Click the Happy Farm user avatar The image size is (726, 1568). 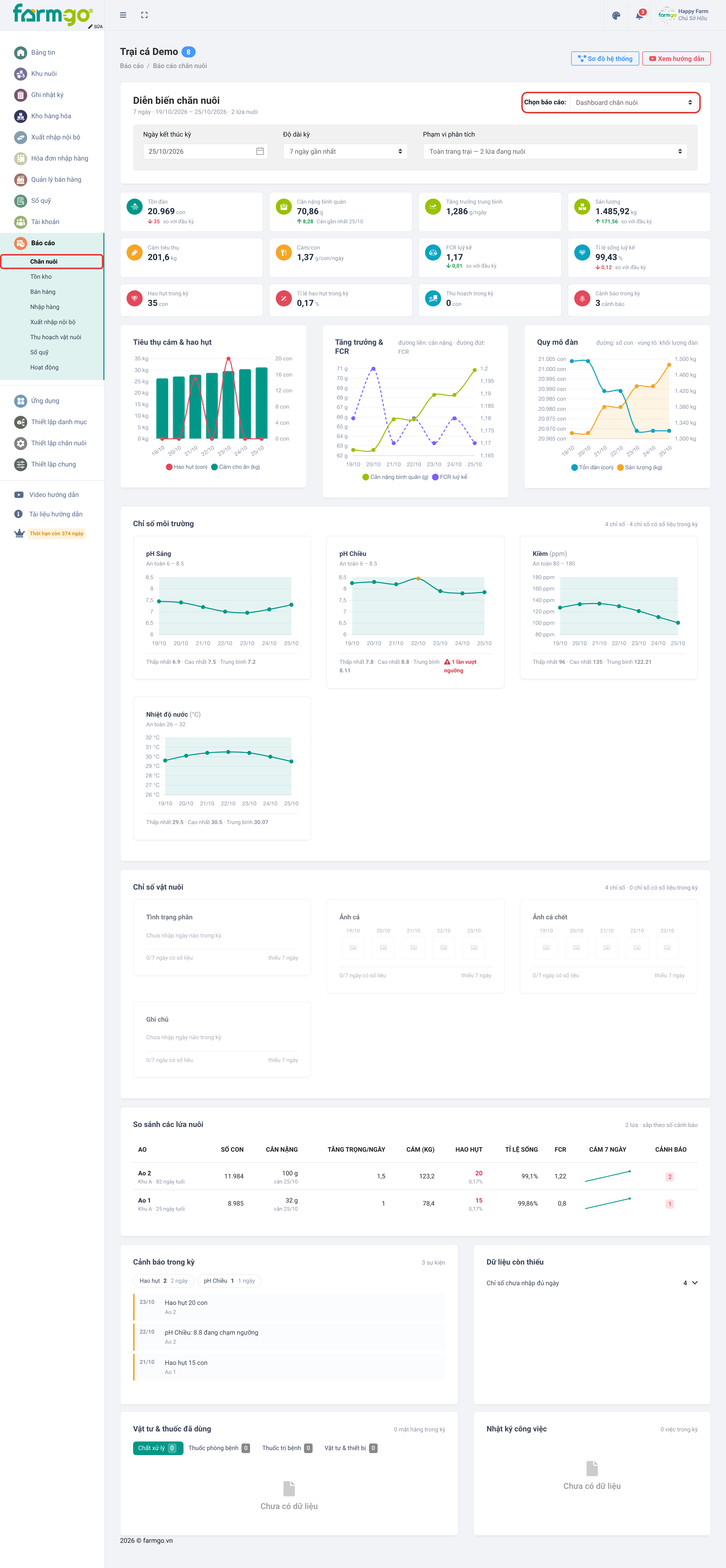667,15
